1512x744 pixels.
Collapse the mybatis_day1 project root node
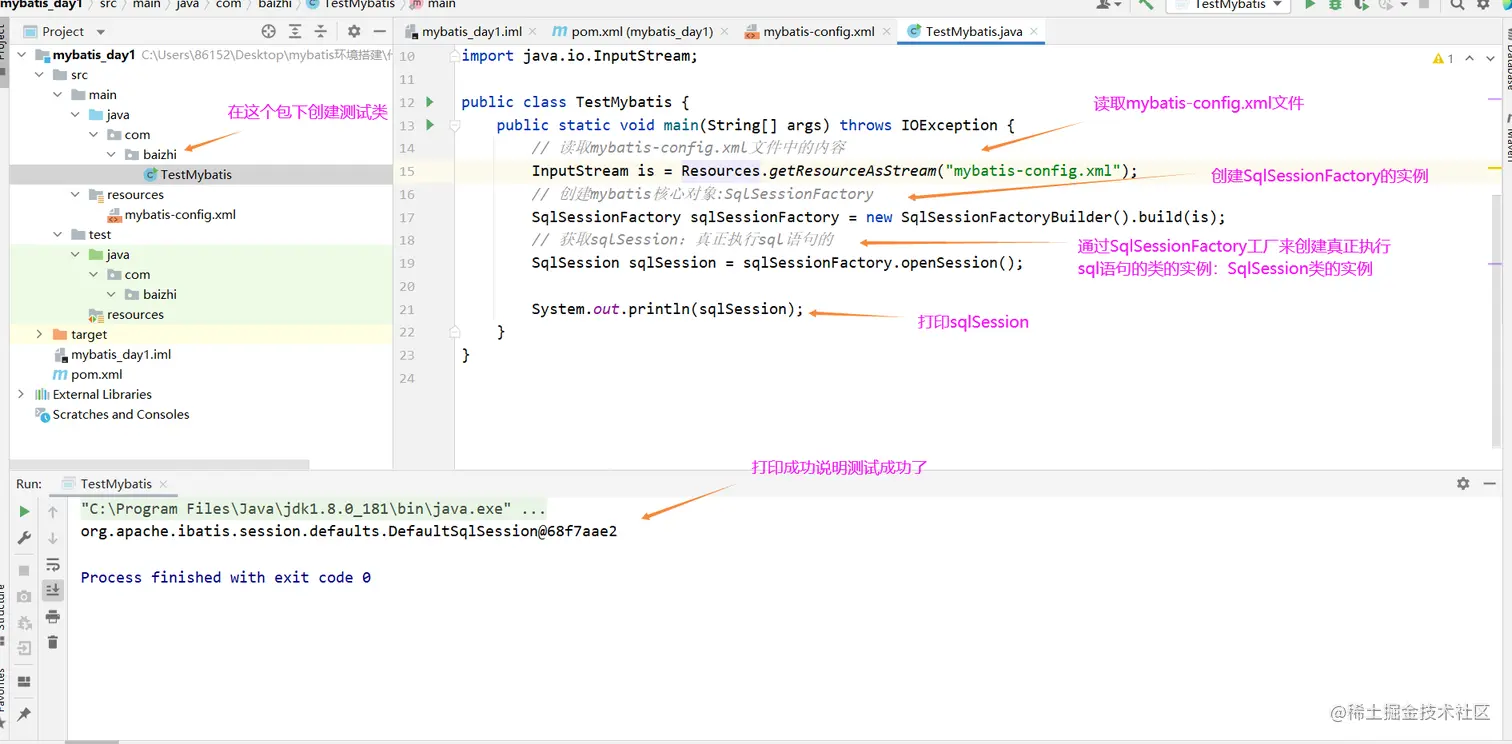click(21, 55)
